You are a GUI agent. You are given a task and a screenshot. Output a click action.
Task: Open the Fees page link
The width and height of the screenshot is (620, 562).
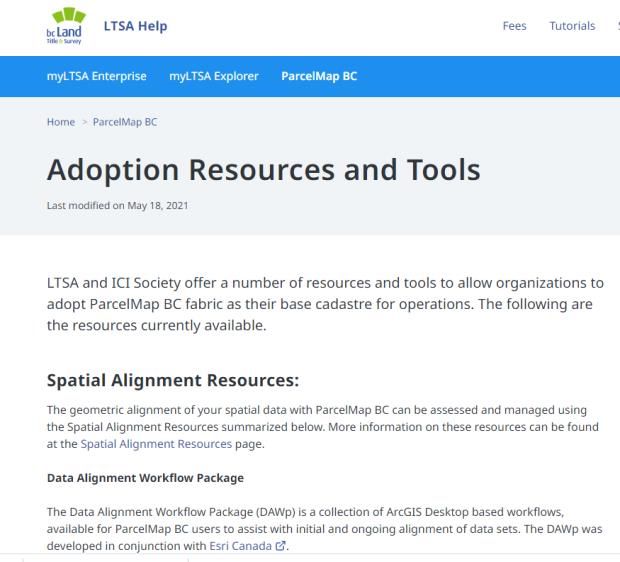pyautogui.click(x=514, y=26)
